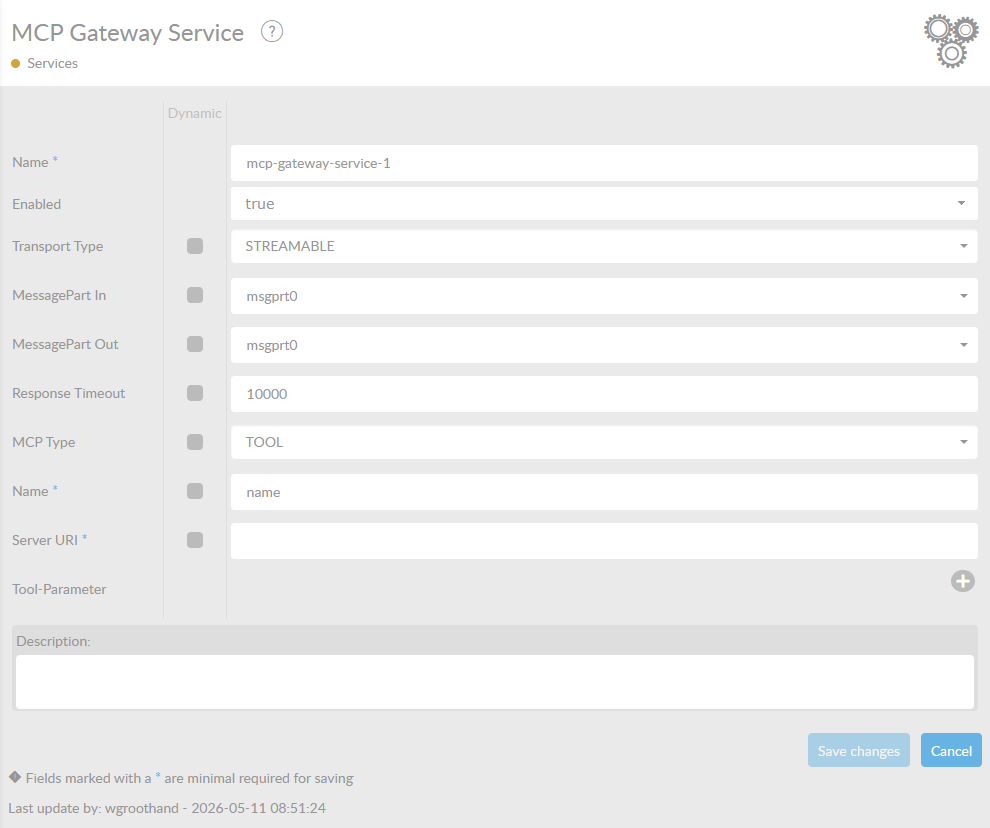
Task: Click the Save changes button
Action: (859, 750)
